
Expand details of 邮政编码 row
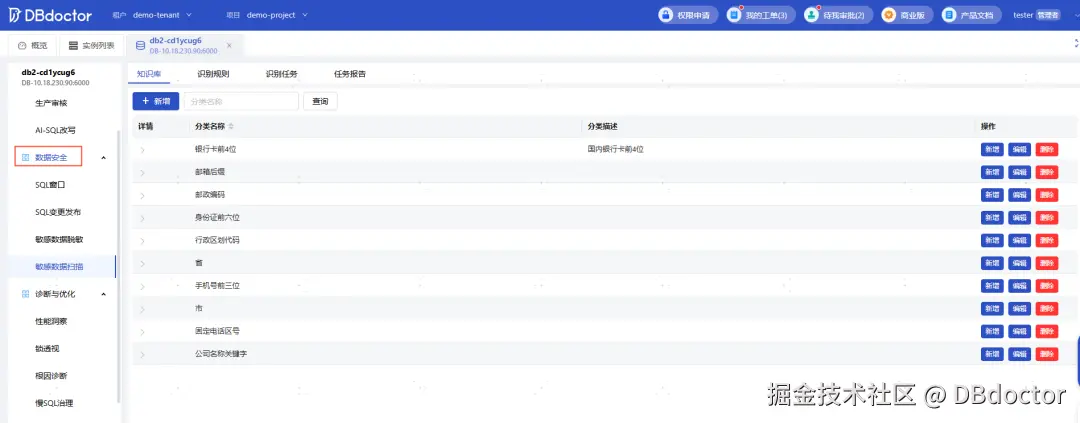pos(143,196)
